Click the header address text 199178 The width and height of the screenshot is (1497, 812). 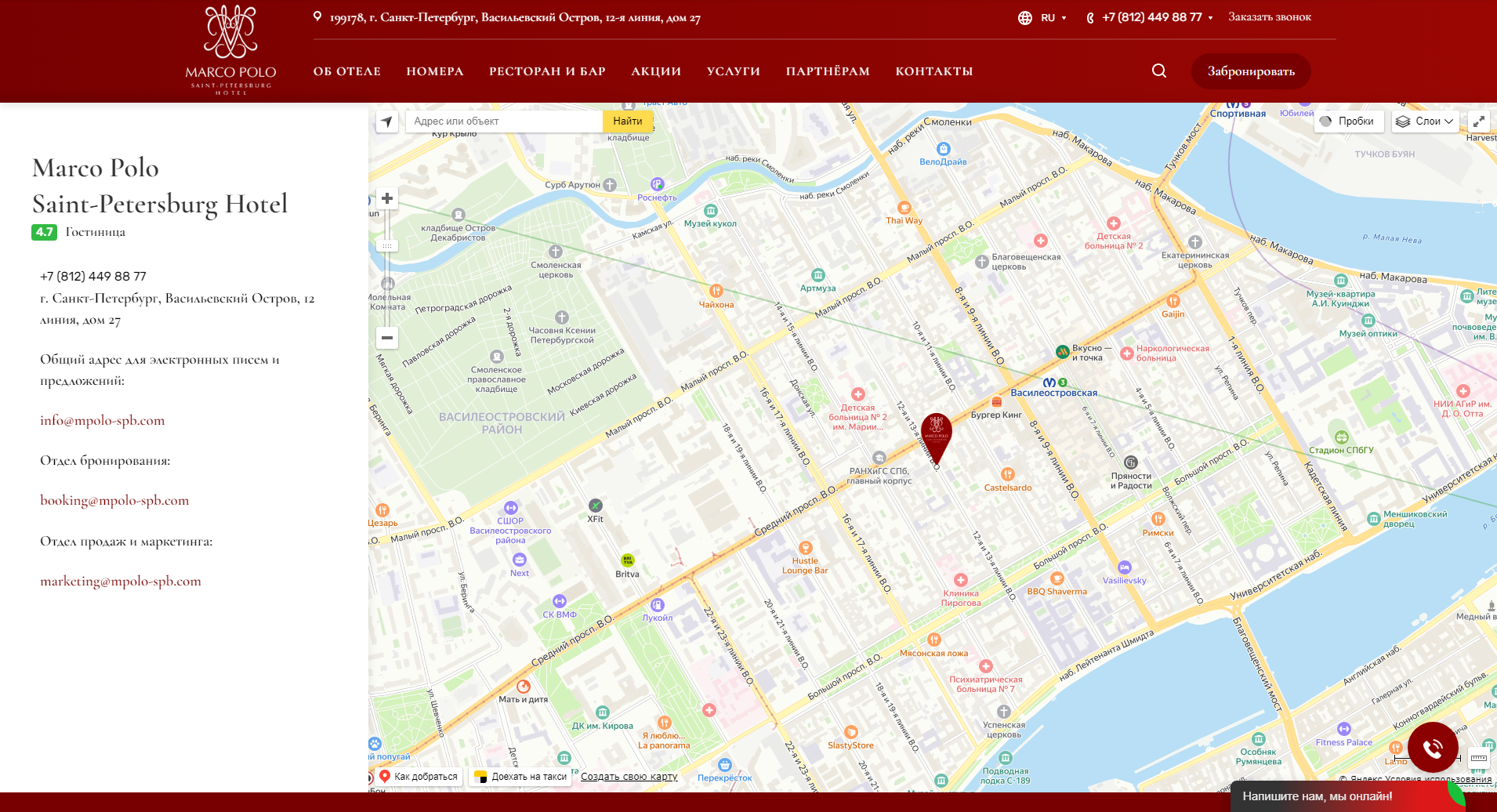coord(515,17)
